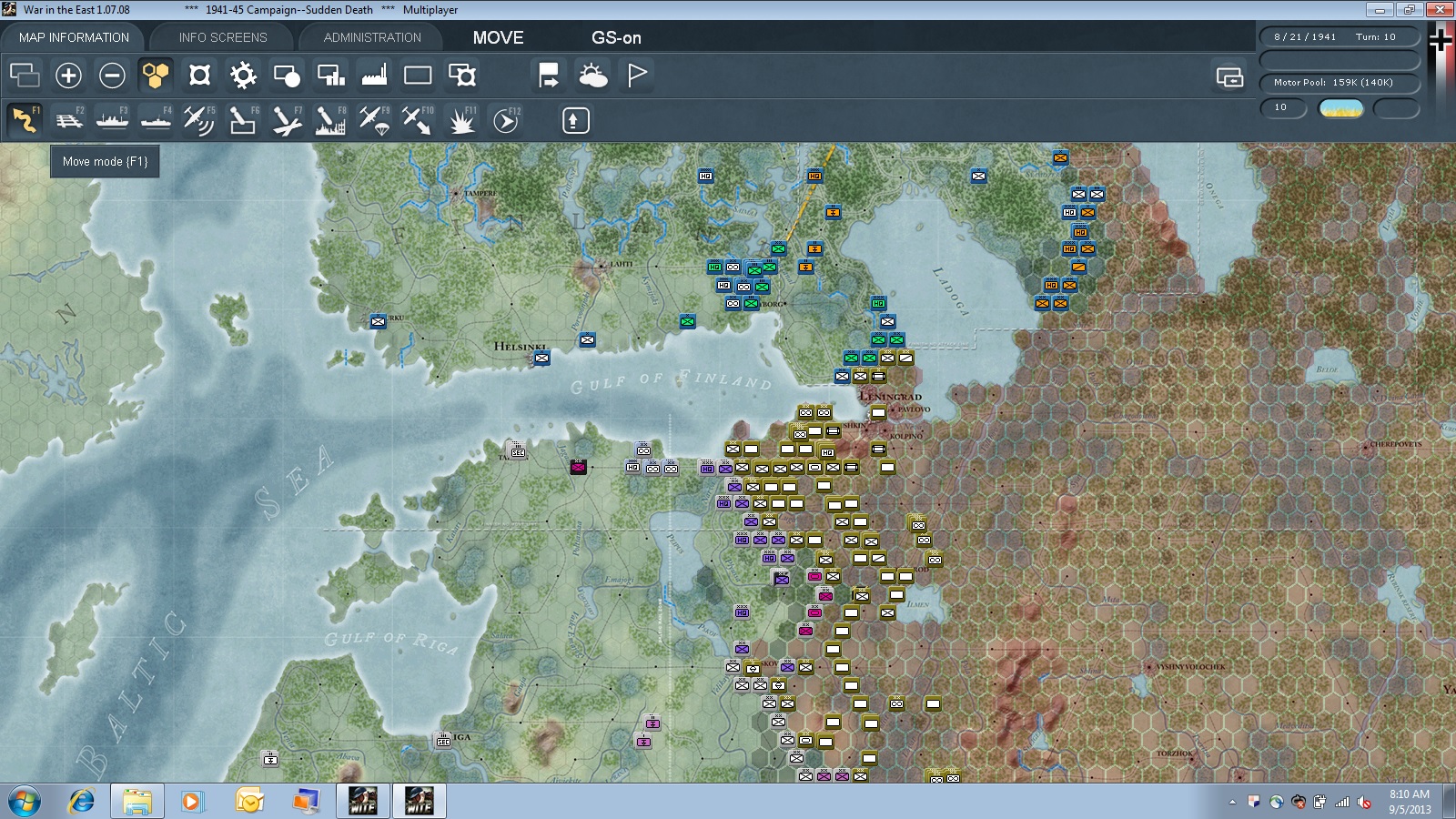Toggle the hex grid display
Image resolution: width=1456 pixels, height=819 pixels.
point(156,76)
